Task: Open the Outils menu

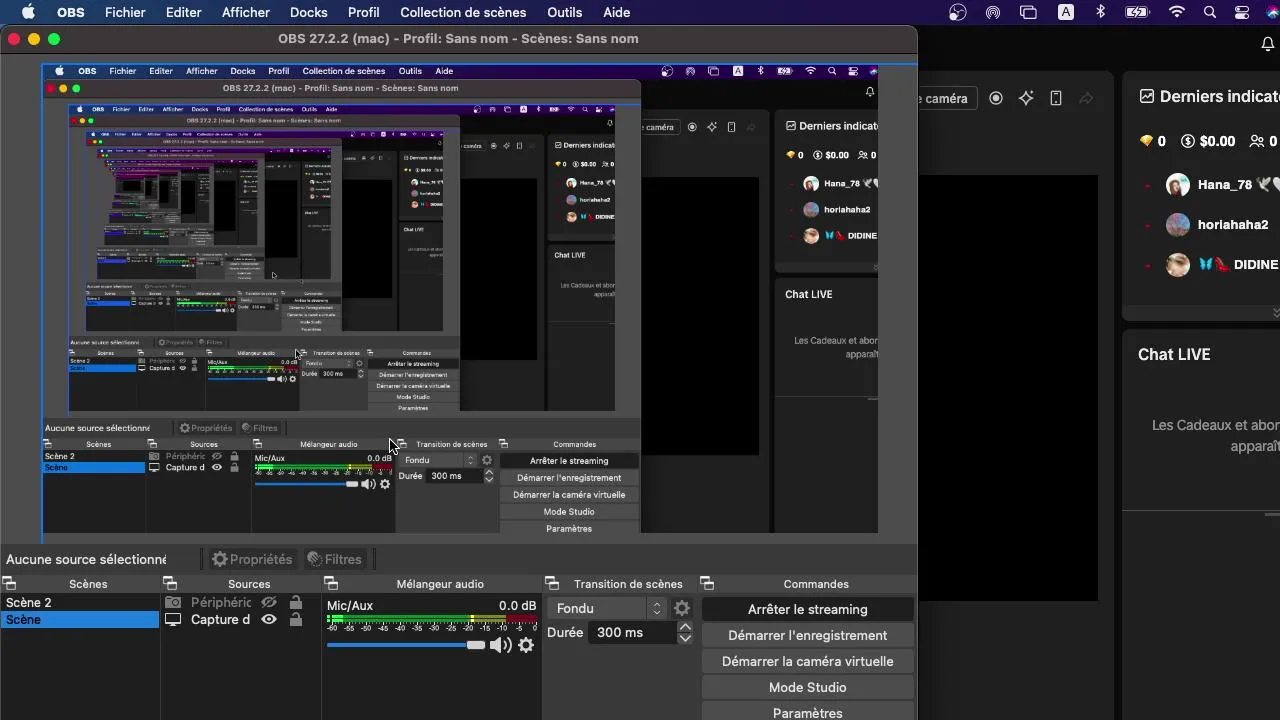Action: pyautogui.click(x=565, y=12)
